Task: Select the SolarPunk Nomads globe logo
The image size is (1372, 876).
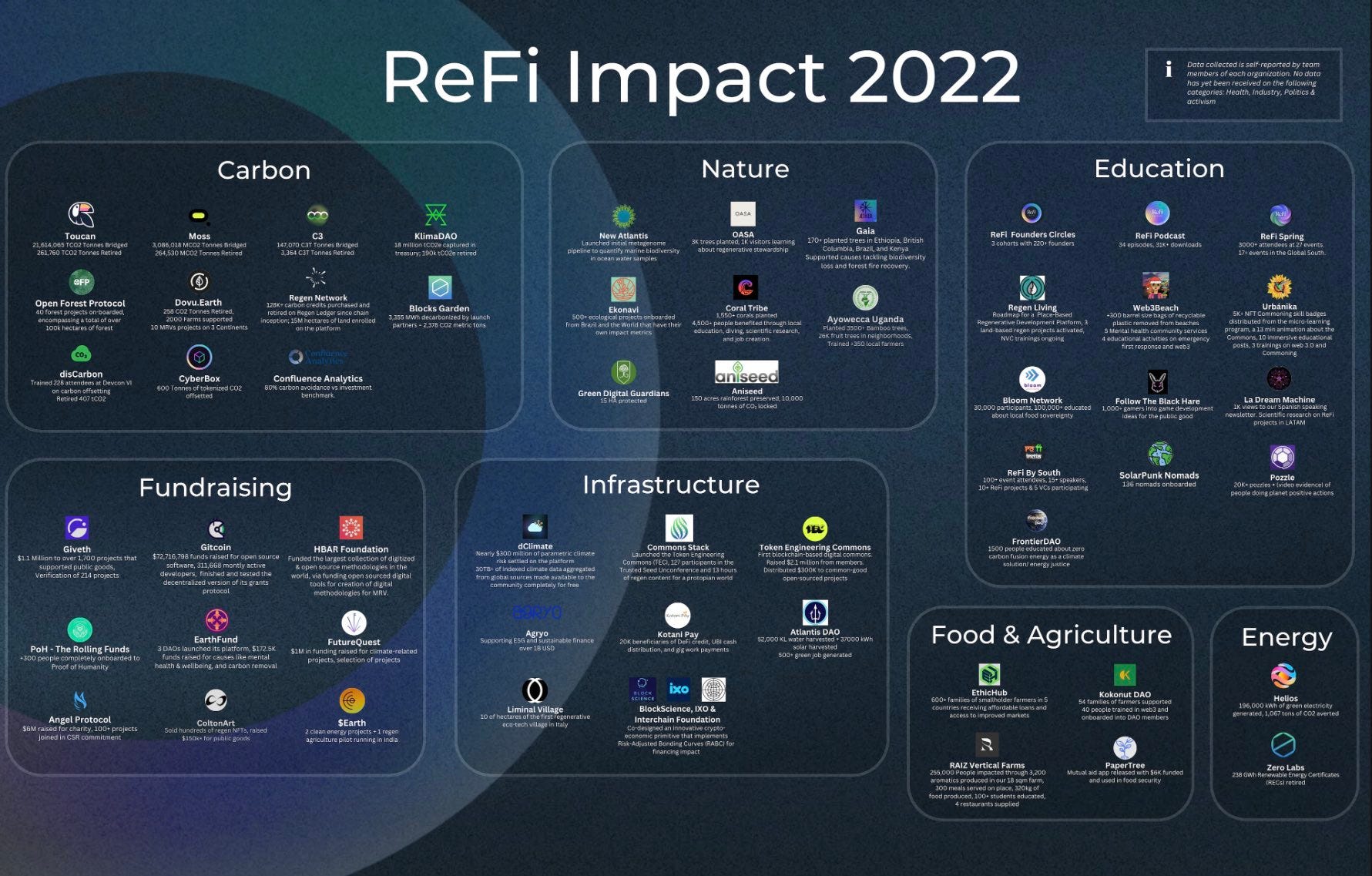Action: tap(1160, 455)
